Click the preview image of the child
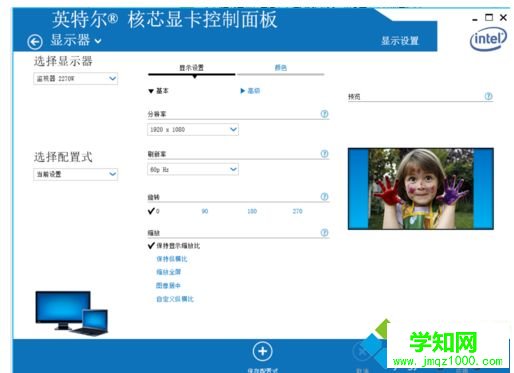This screenshot has width=514, height=373. coord(421,189)
